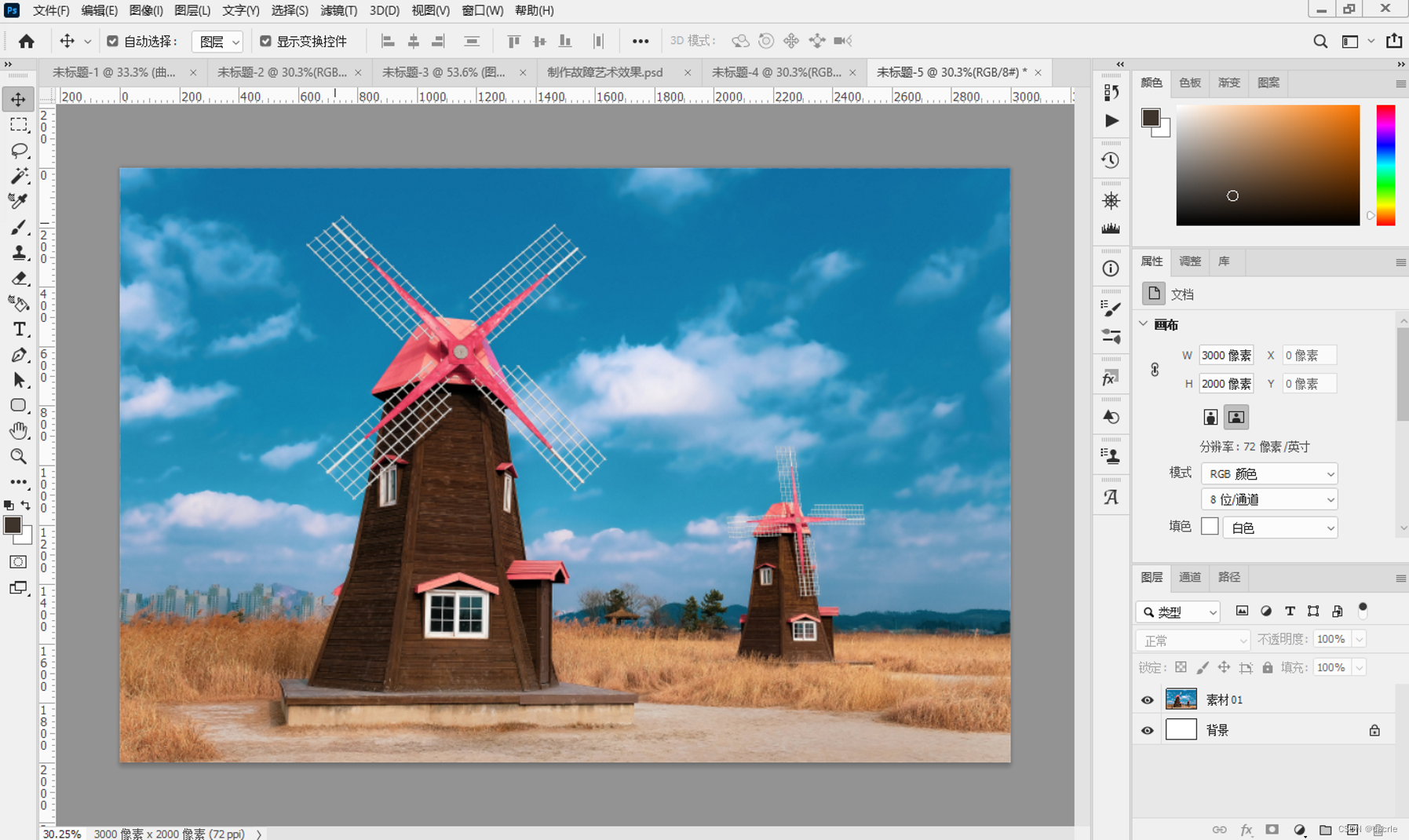Image resolution: width=1409 pixels, height=840 pixels.
Task: Open the opacity 100% dropdown arrow
Action: [1360, 639]
